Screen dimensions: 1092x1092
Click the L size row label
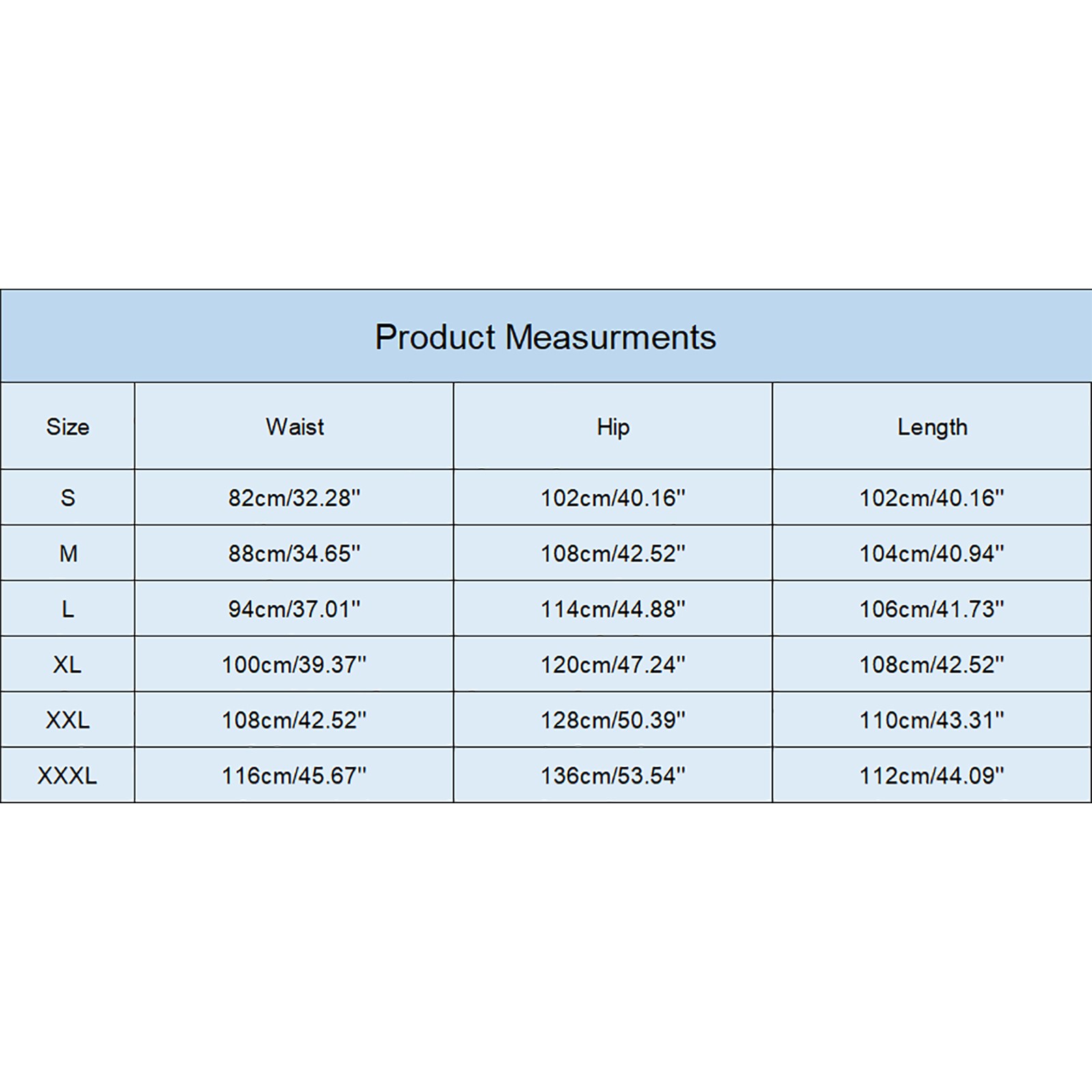(68, 609)
